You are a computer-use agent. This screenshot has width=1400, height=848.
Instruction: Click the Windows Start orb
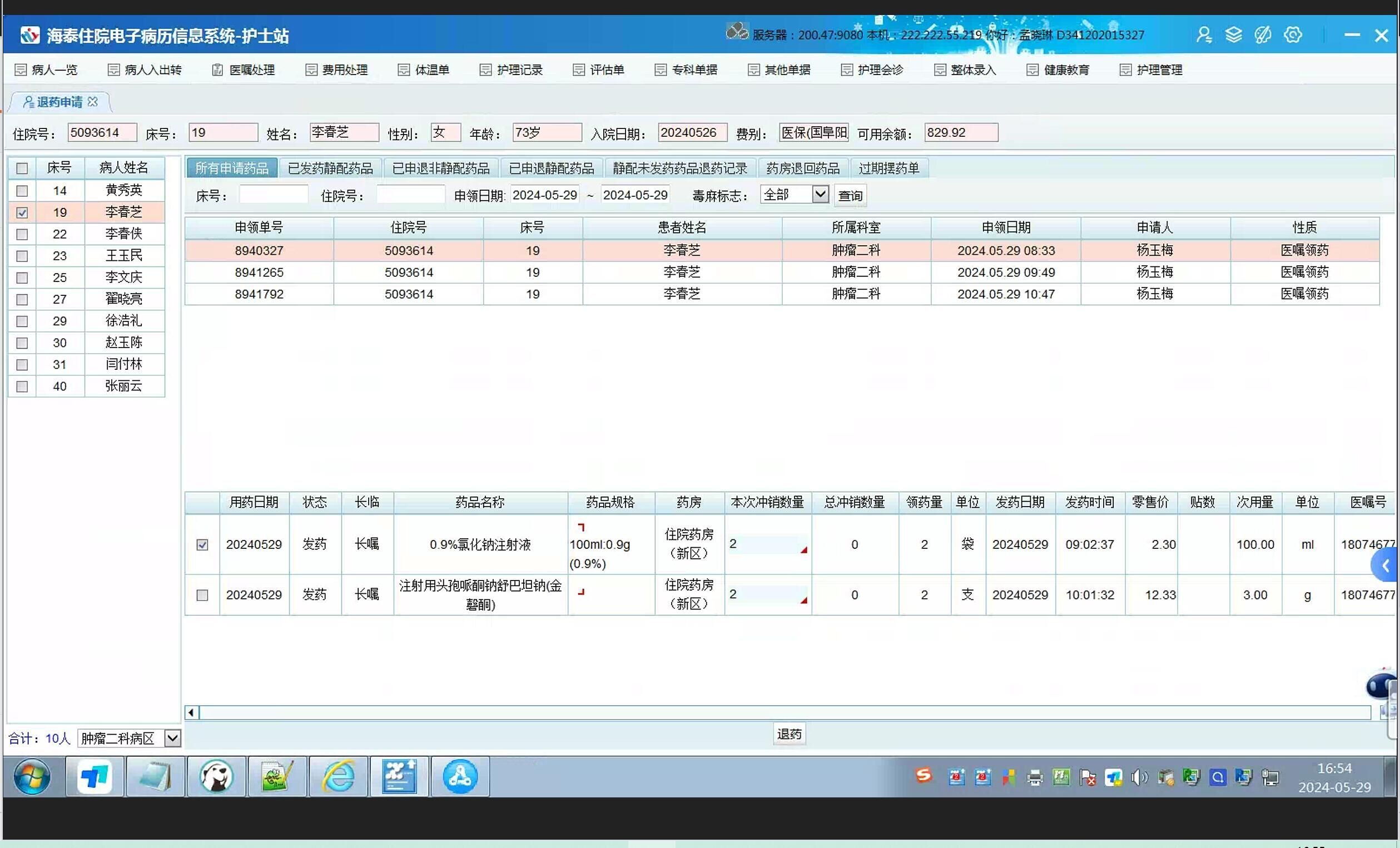click(x=32, y=776)
